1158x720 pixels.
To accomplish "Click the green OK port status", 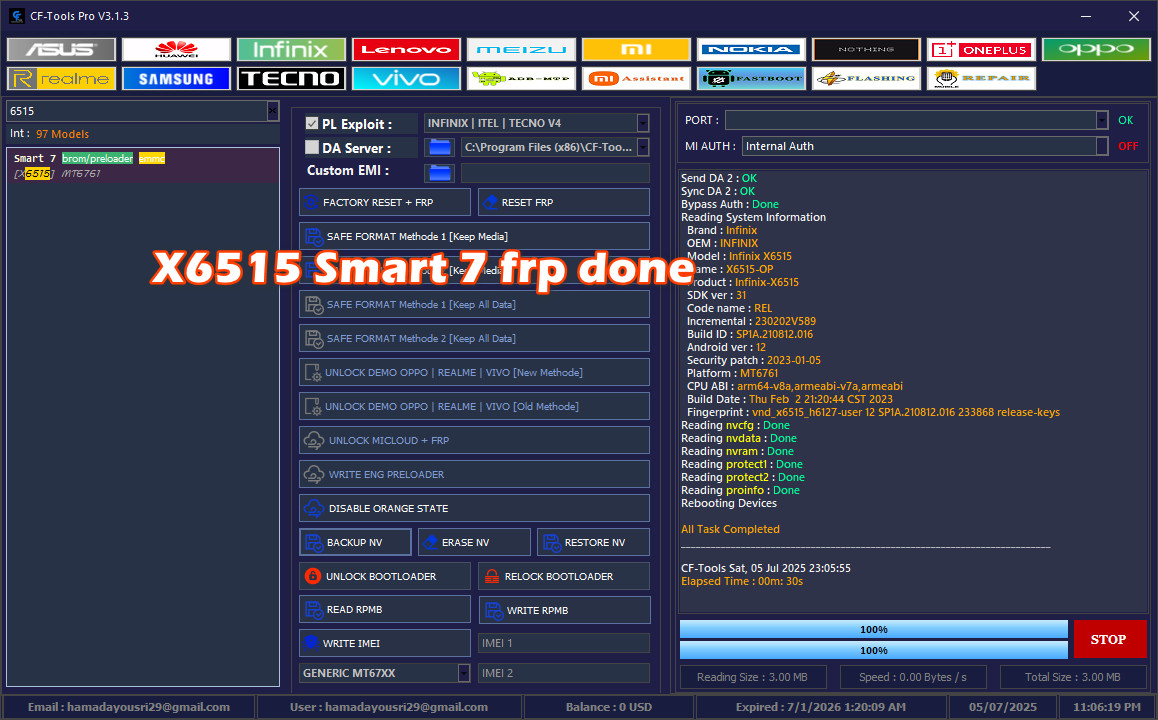I will [1126, 120].
